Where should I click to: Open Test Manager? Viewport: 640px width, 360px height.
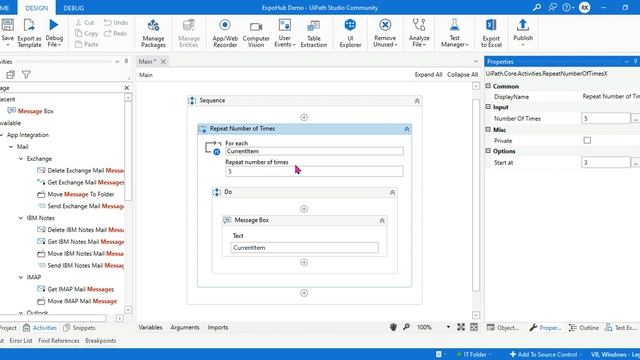[454, 33]
